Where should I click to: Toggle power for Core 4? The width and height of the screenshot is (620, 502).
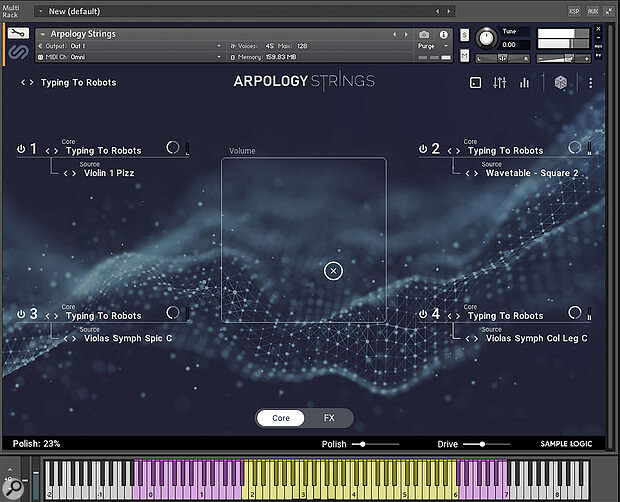coord(423,314)
